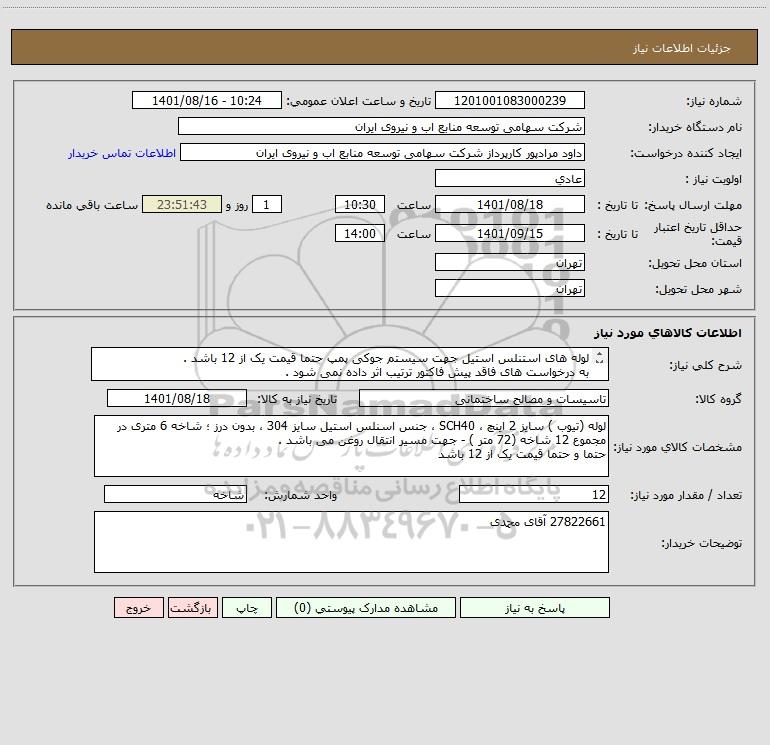This screenshot has width=770, height=745.
Task: Click quantity field showing 12
Action: [534, 495]
